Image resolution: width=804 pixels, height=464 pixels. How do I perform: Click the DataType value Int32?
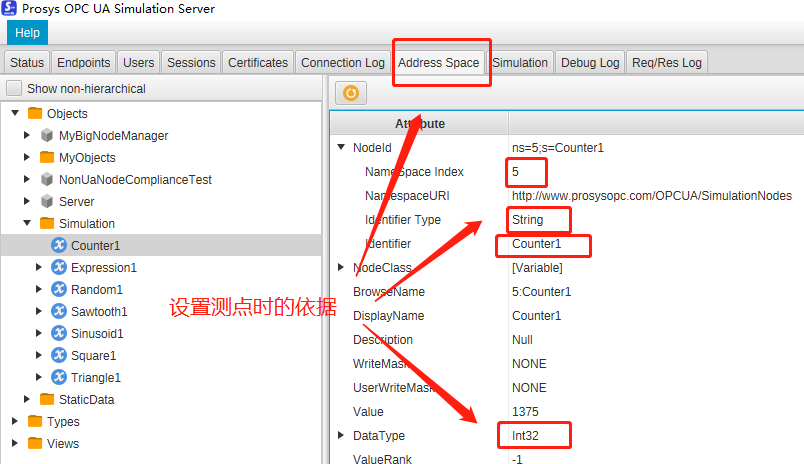click(525, 436)
